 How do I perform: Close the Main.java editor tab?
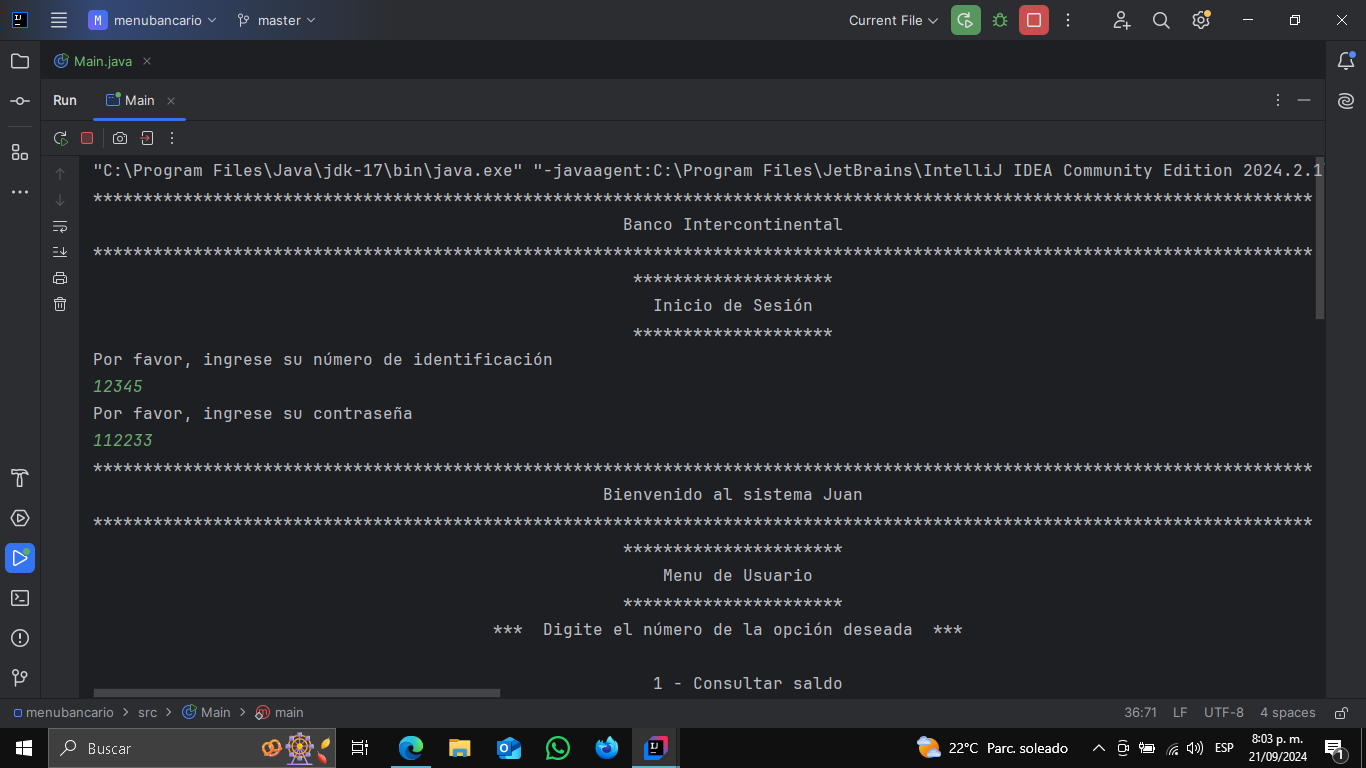tap(147, 61)
